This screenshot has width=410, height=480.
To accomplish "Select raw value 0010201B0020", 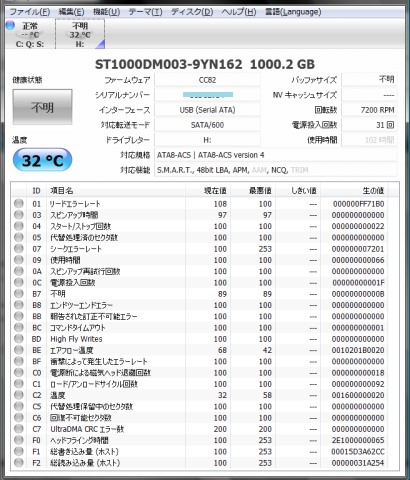I will pos(358,350).
